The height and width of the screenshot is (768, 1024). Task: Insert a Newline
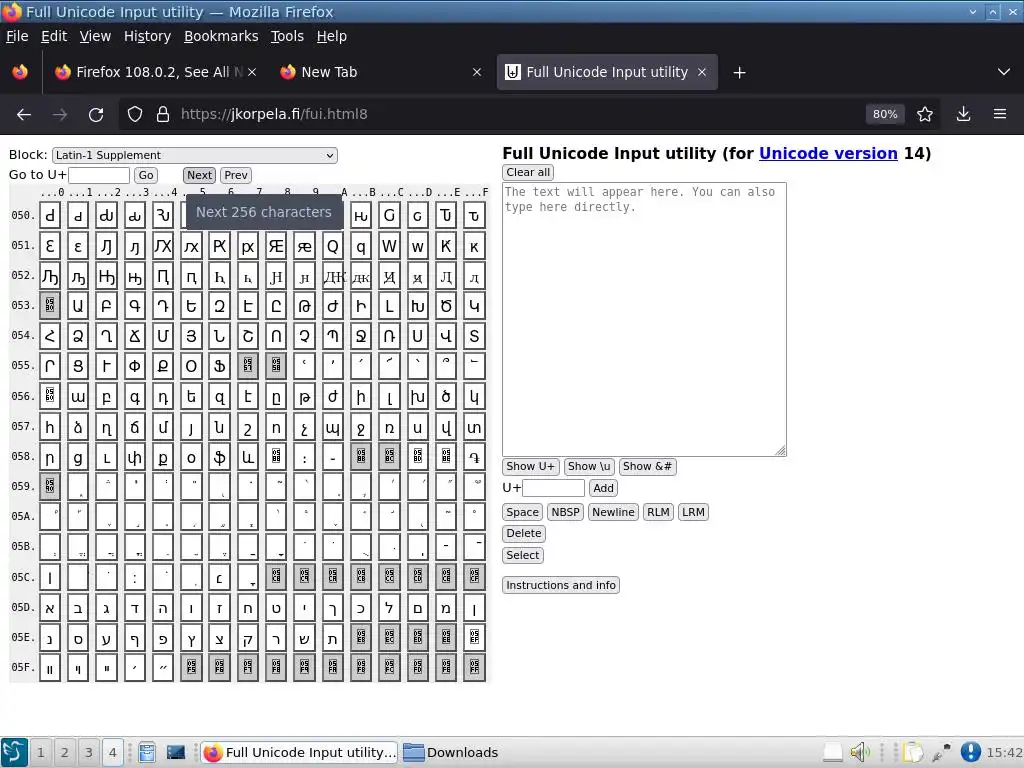click(613, 512)
